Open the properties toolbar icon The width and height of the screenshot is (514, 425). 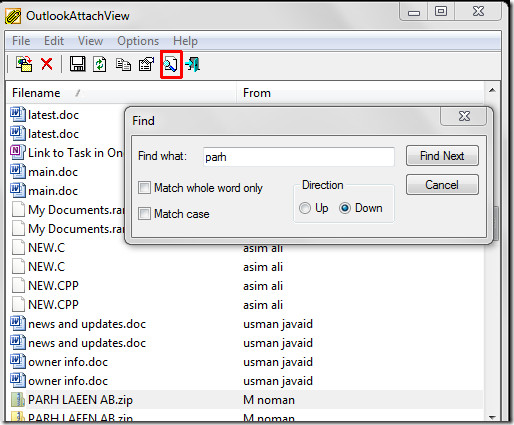pyautogui.click(x=146, y=64)
